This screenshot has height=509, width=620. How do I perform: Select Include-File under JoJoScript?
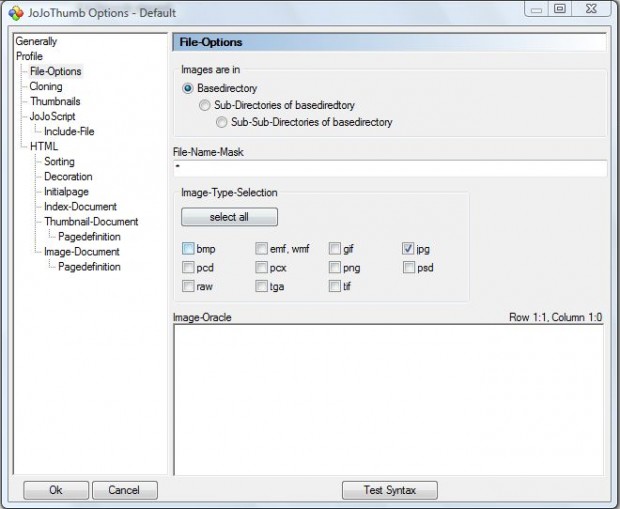(69, 131)
